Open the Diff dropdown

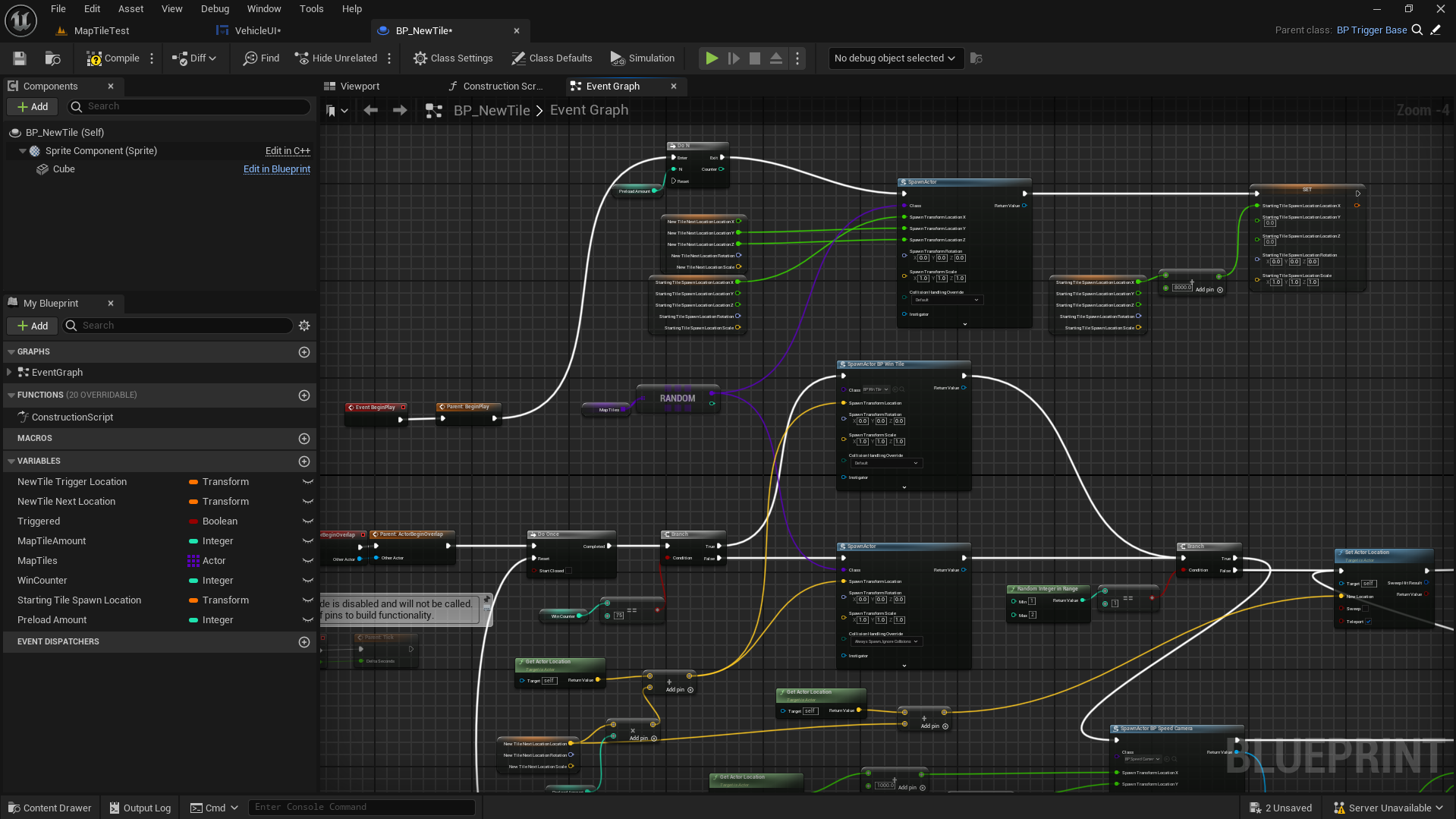(x=194, y=58)
